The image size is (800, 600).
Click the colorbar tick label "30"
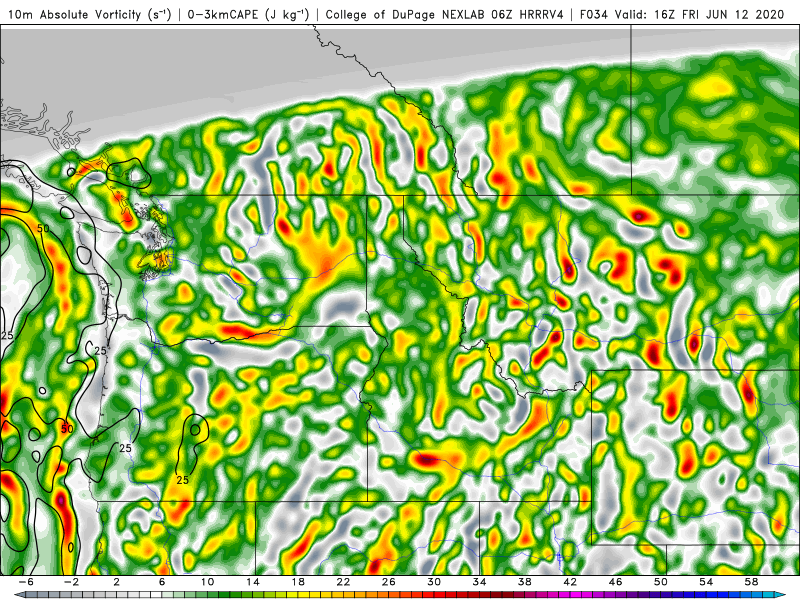click(434, 582)
